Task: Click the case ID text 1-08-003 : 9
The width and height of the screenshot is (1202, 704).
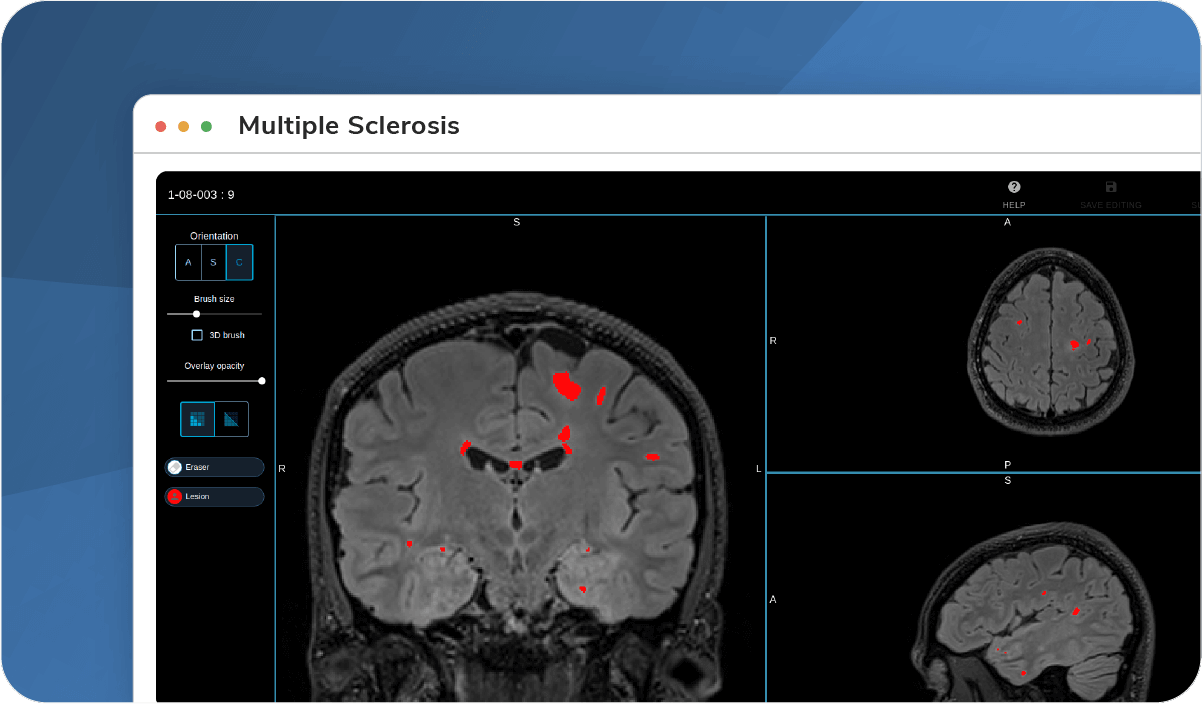Action: pyautogui.click(x=201, y=195)
